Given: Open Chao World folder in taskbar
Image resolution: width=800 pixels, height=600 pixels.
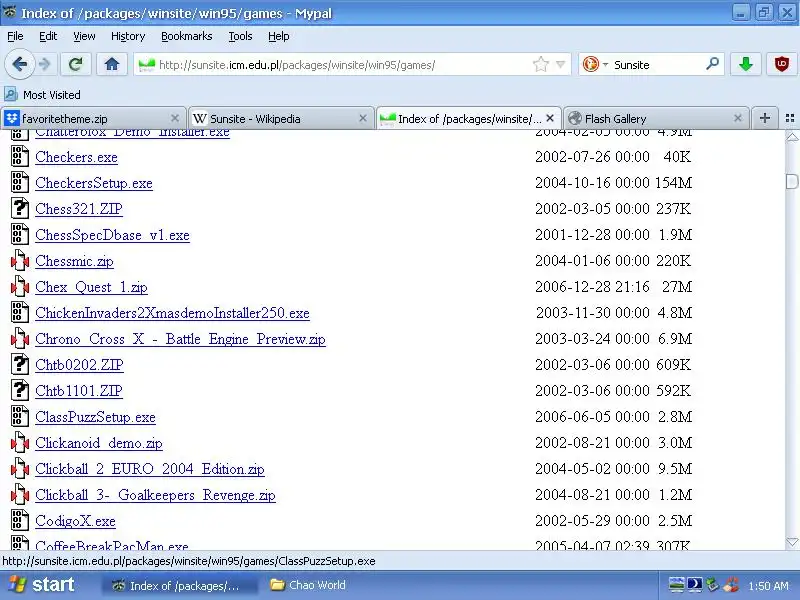Looking at the screenshot, I should pyautogui.click(x=308, y=585).
